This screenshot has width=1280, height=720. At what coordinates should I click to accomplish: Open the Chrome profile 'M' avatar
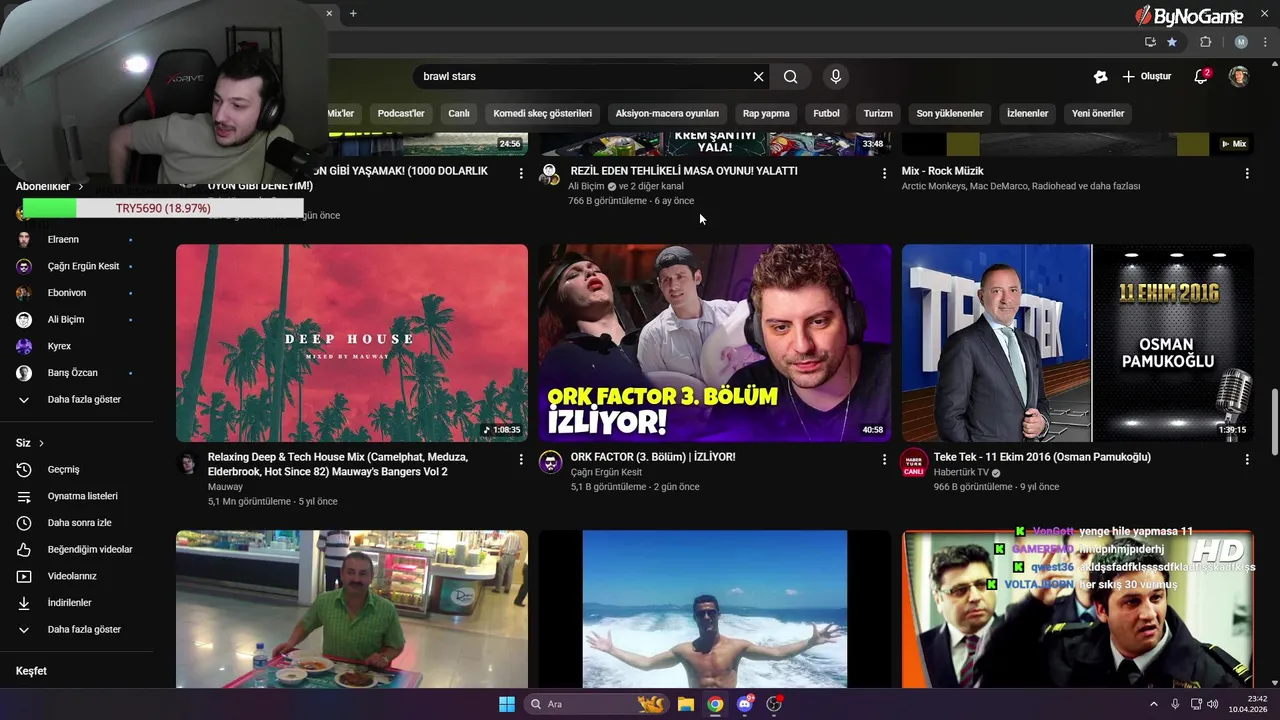tap(1241, 42)
